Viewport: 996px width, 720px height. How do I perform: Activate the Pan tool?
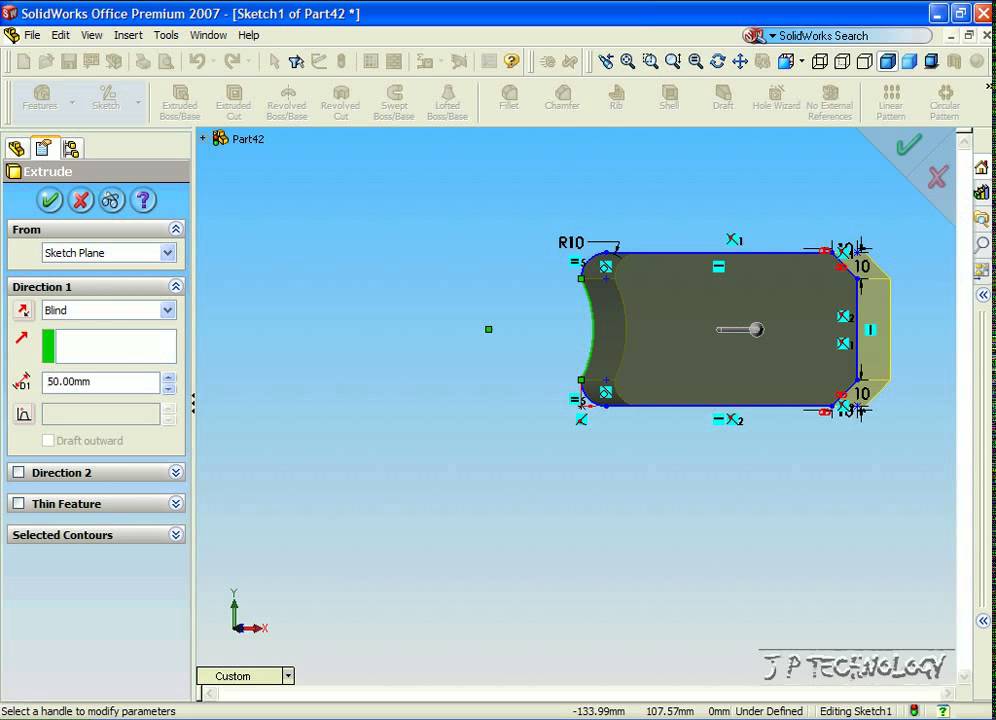(x=740, y=61)
